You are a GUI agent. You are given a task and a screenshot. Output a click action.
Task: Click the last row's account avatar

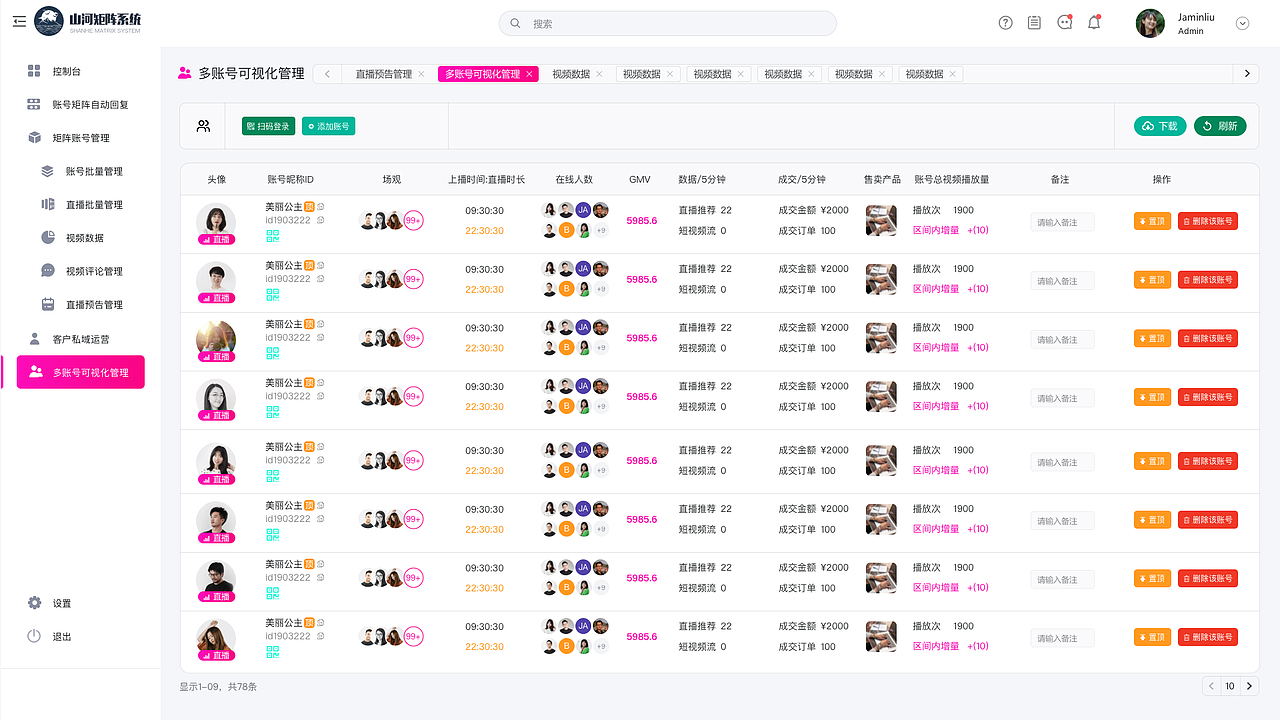tap(216, 639)
